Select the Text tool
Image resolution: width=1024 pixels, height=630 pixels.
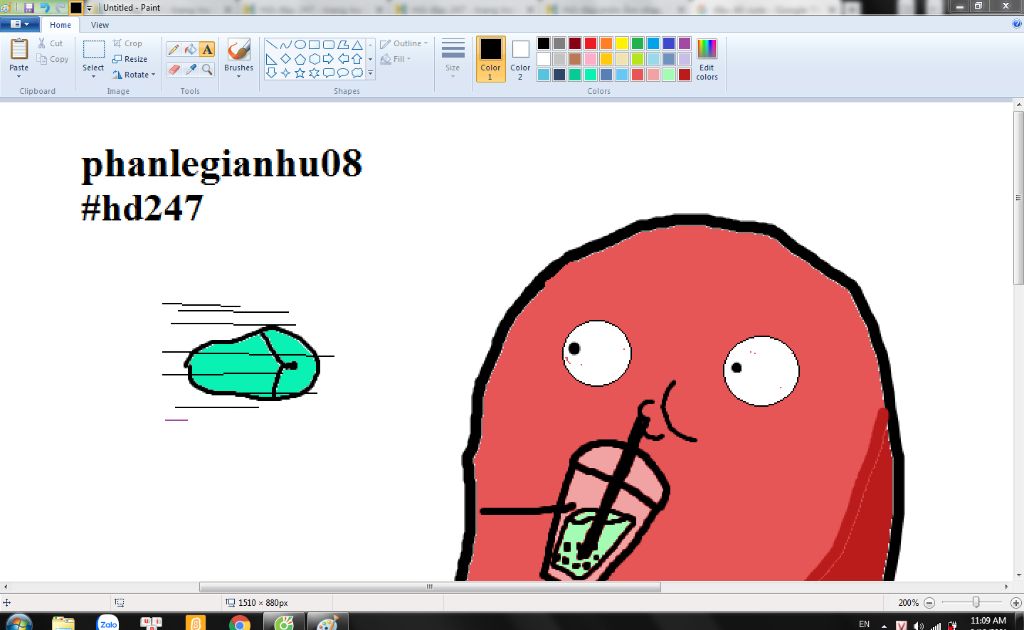pyautogui.click(x=207, y=50)
